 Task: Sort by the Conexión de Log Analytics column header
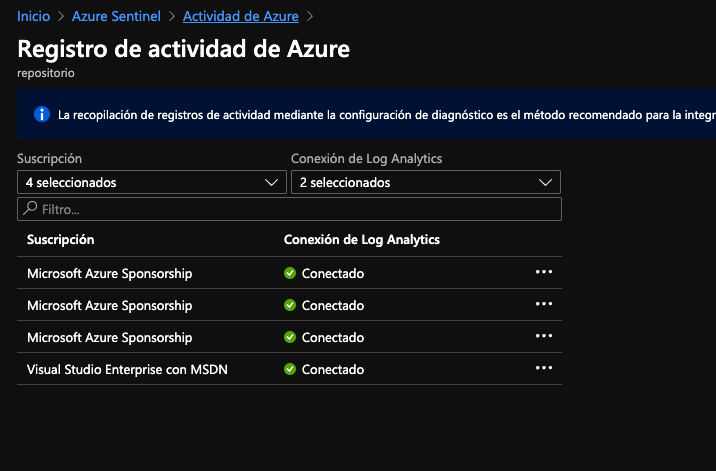tap(362, 240)
